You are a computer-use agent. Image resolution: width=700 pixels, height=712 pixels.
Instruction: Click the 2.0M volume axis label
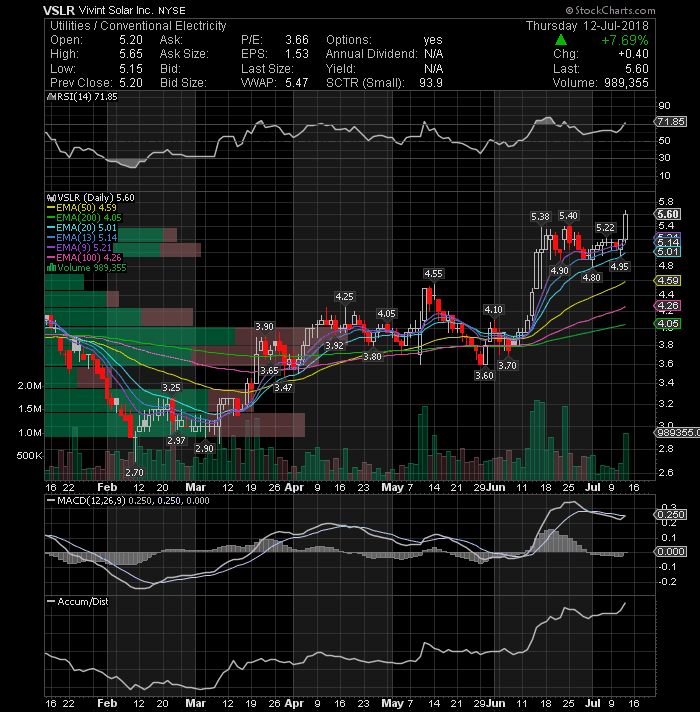point(30,386)
